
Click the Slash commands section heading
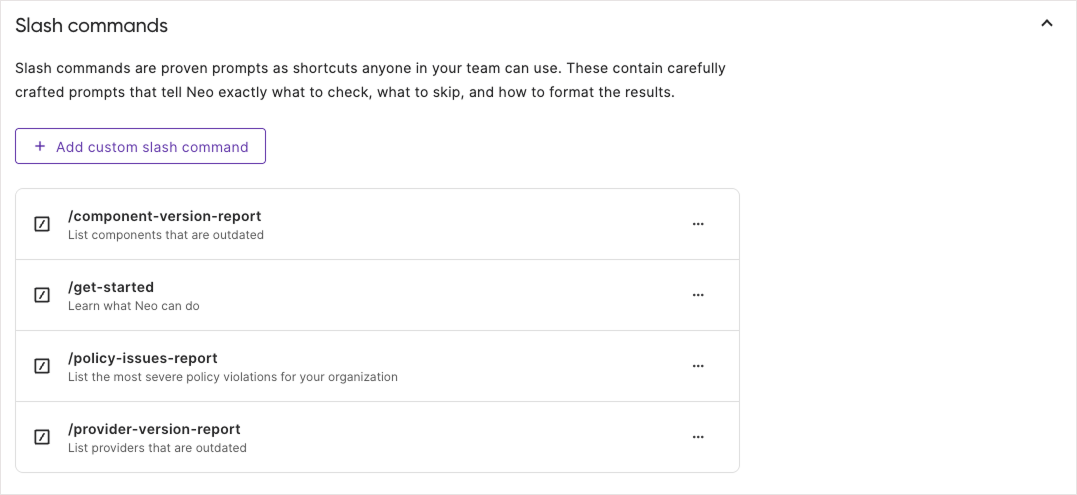point(91,26)
